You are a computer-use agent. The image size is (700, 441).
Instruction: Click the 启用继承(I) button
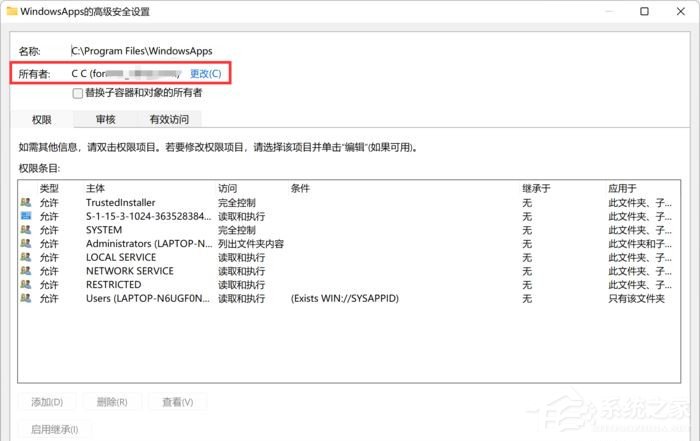tap(55, 430)
